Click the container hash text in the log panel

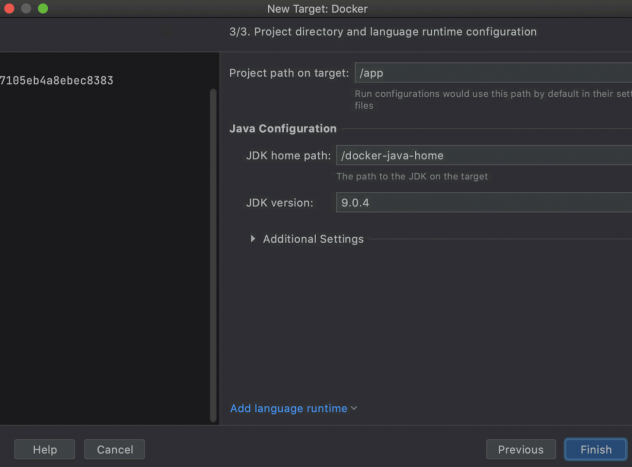(56, 80)
